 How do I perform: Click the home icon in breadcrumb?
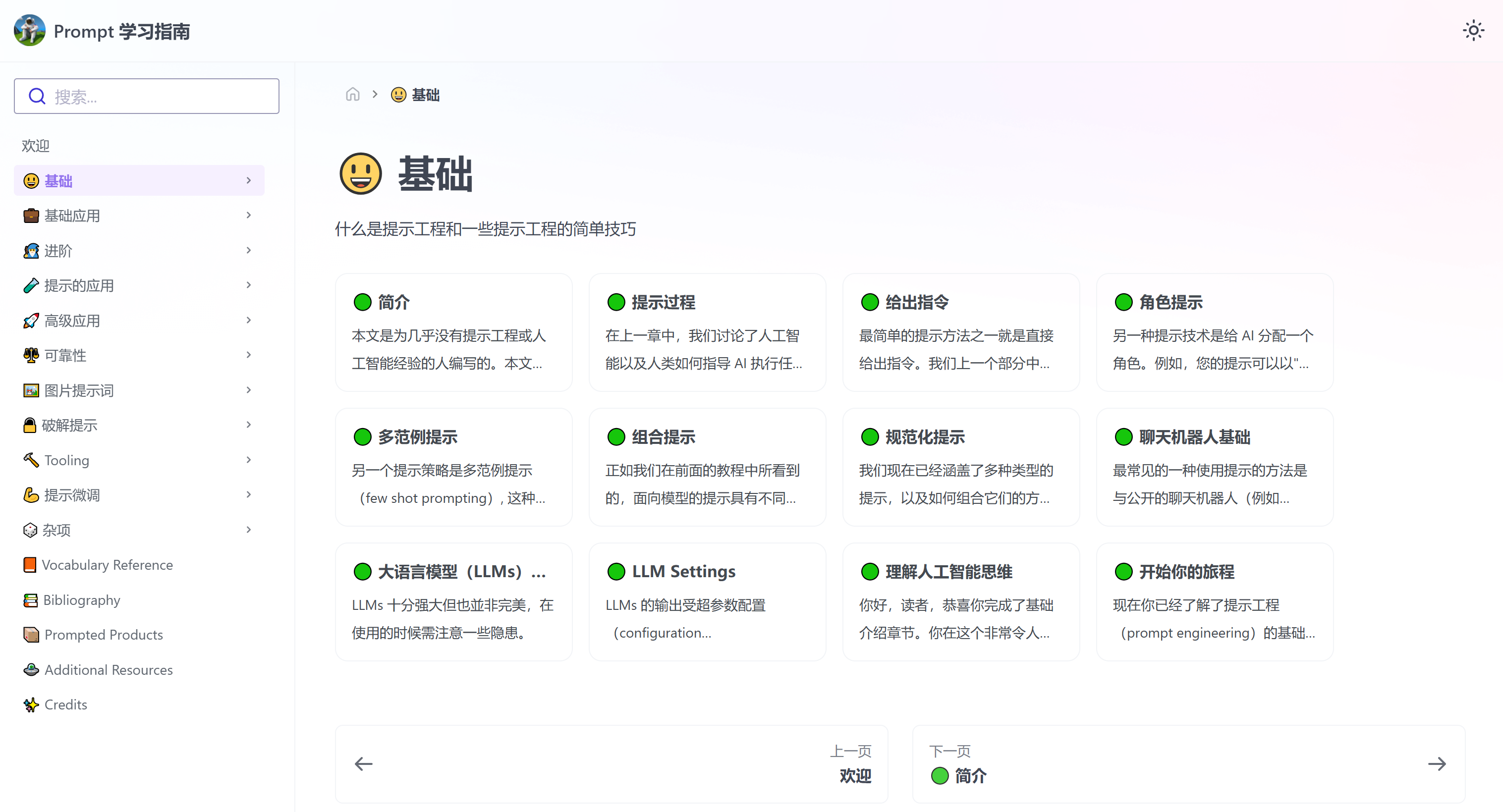pos(352,95)
